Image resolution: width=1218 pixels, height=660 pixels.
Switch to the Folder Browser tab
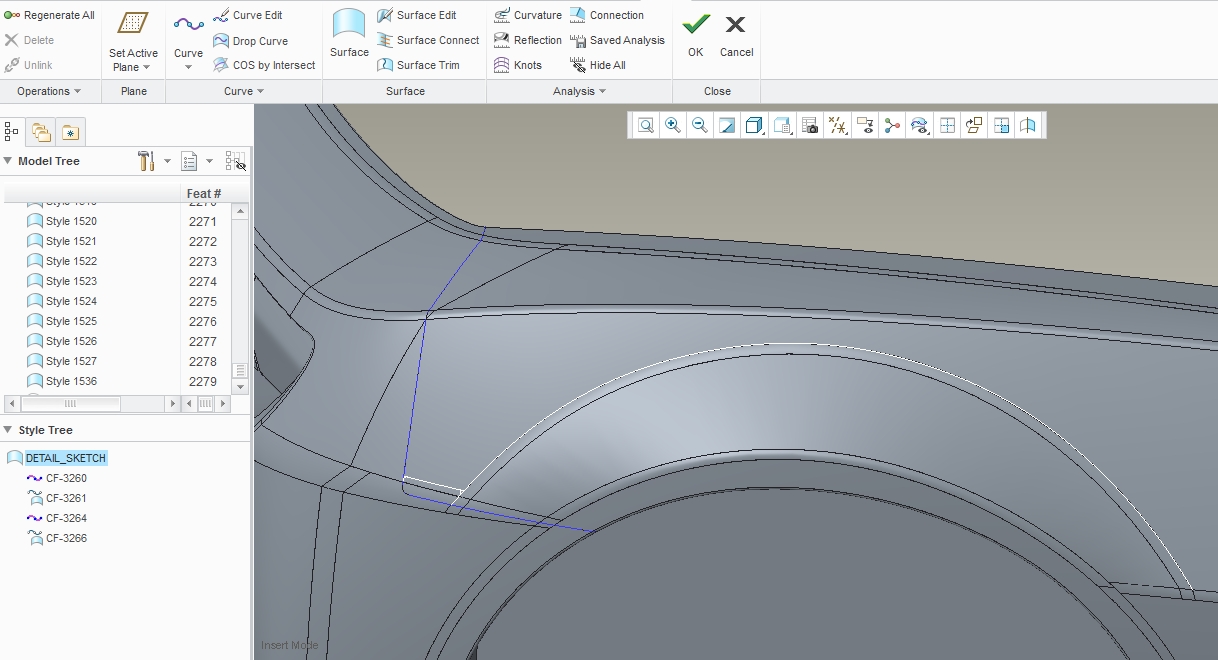(x=41, y=131)
